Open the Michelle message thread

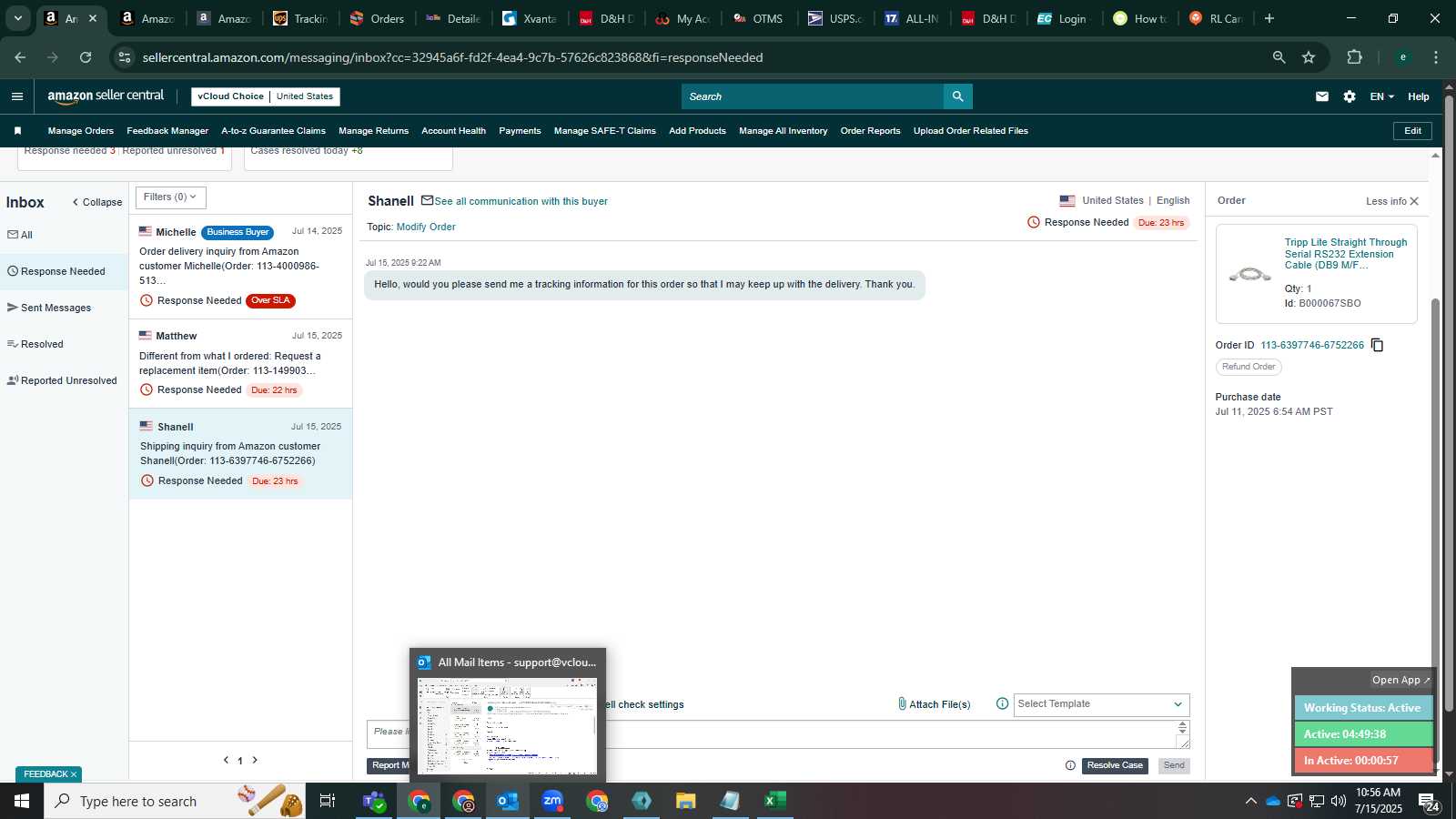pyautogui.click(x=240, y=266)
